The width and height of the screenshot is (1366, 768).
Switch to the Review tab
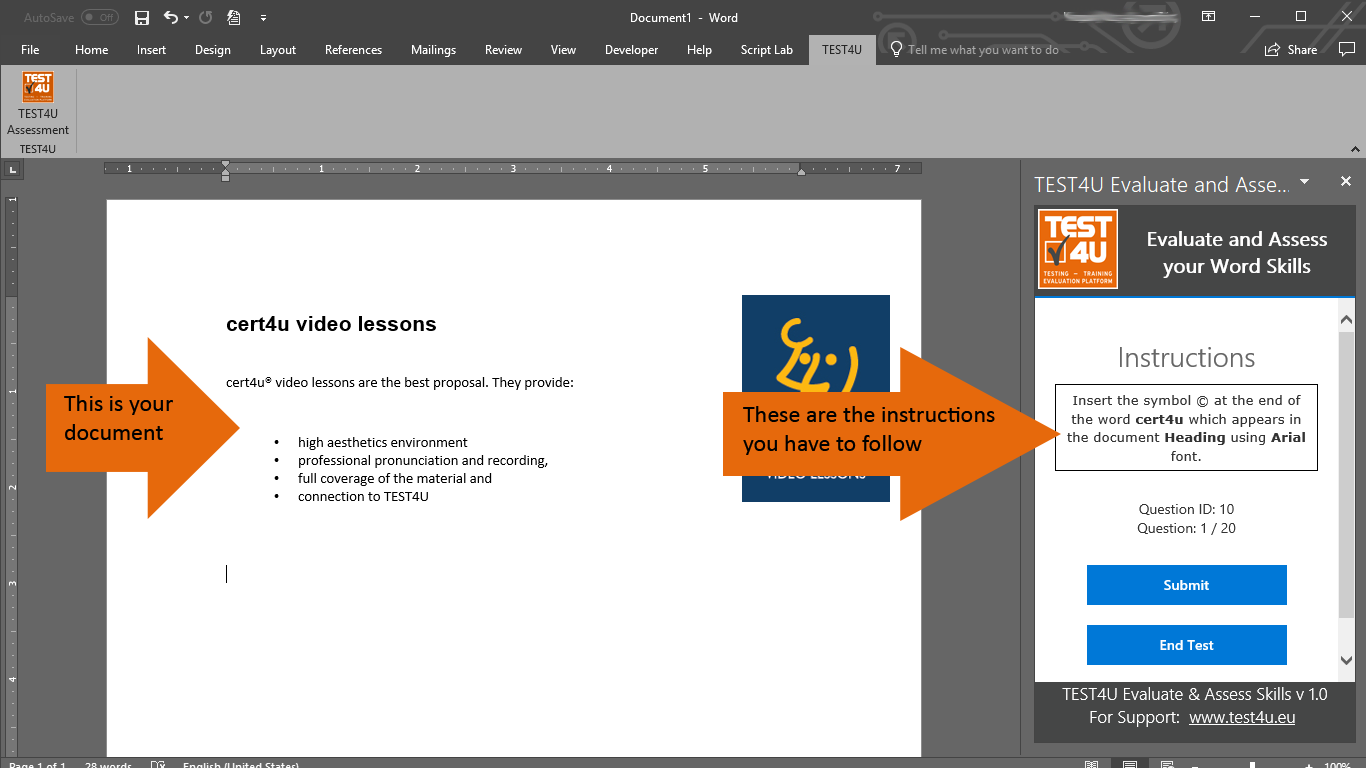[x=504, y=50]
